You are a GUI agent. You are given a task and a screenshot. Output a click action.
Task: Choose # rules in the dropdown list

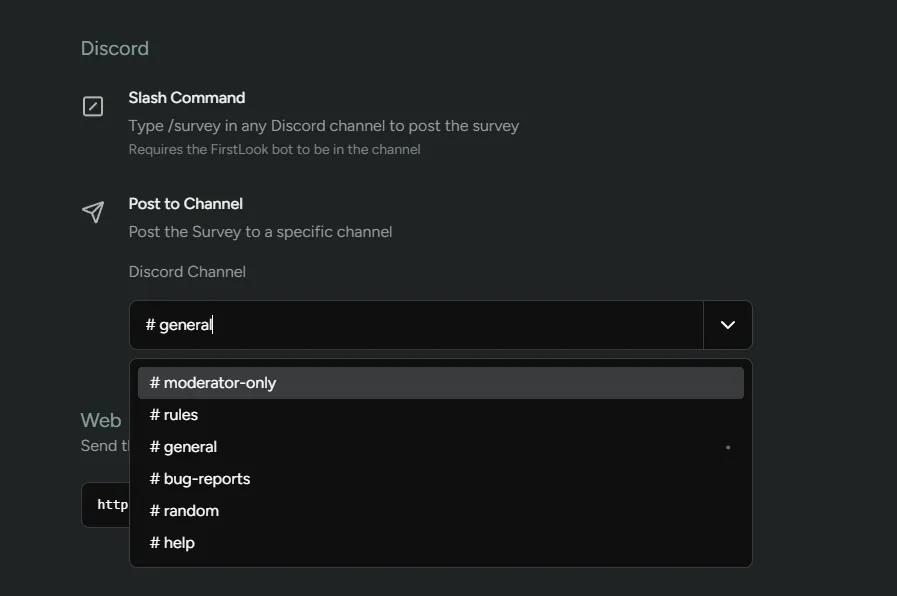[x=173, y=414]
